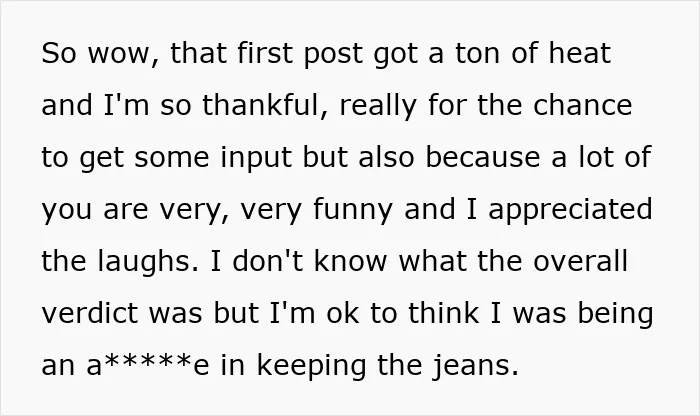
Task: Click the word "verdict" starting line six
Action: click(x=90, y=312)
